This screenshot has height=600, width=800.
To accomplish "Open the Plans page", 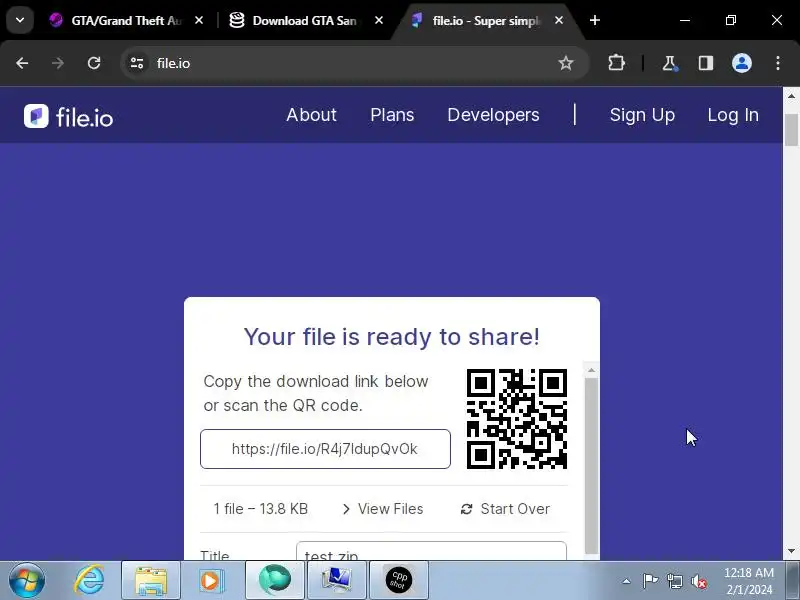I will point(392,115).
